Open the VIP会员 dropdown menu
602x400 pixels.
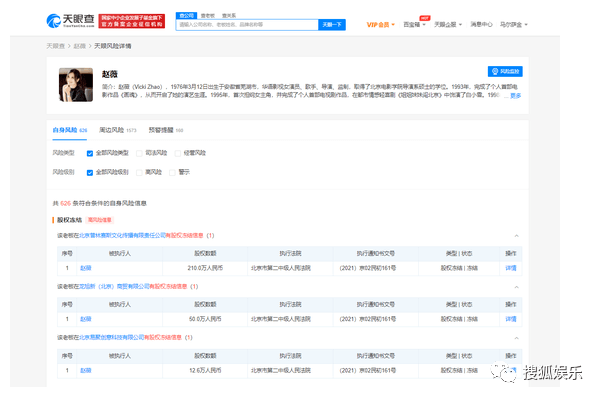tap(380, 25)
